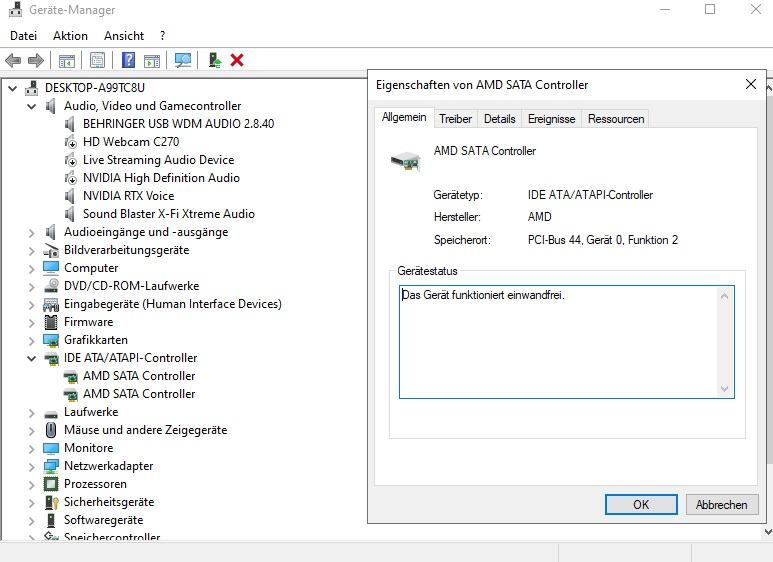Switch to the Details tab
This screenshot has height=562, width=773.
point(499,119)
